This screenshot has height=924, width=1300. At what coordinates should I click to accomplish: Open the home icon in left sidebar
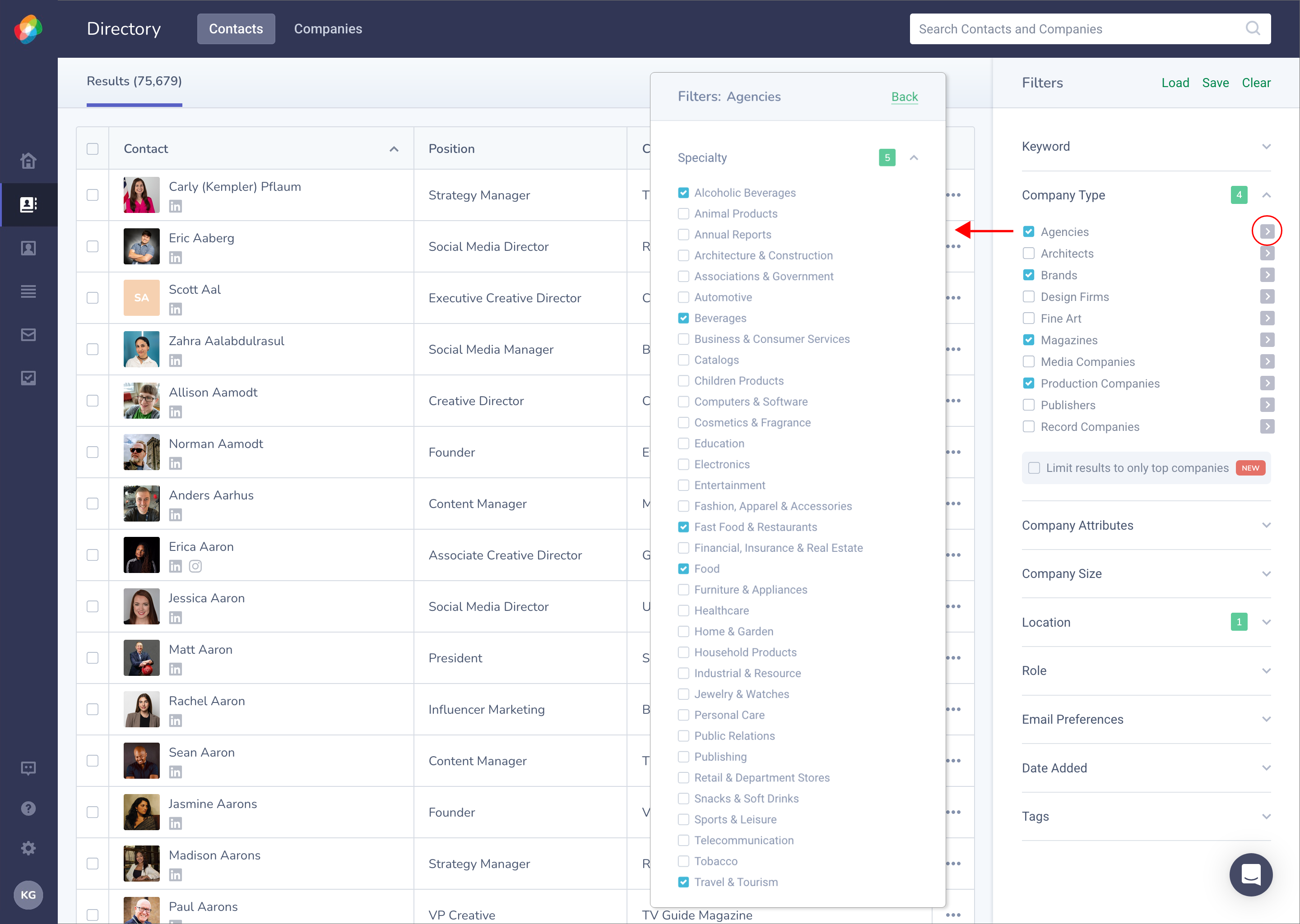28,161
